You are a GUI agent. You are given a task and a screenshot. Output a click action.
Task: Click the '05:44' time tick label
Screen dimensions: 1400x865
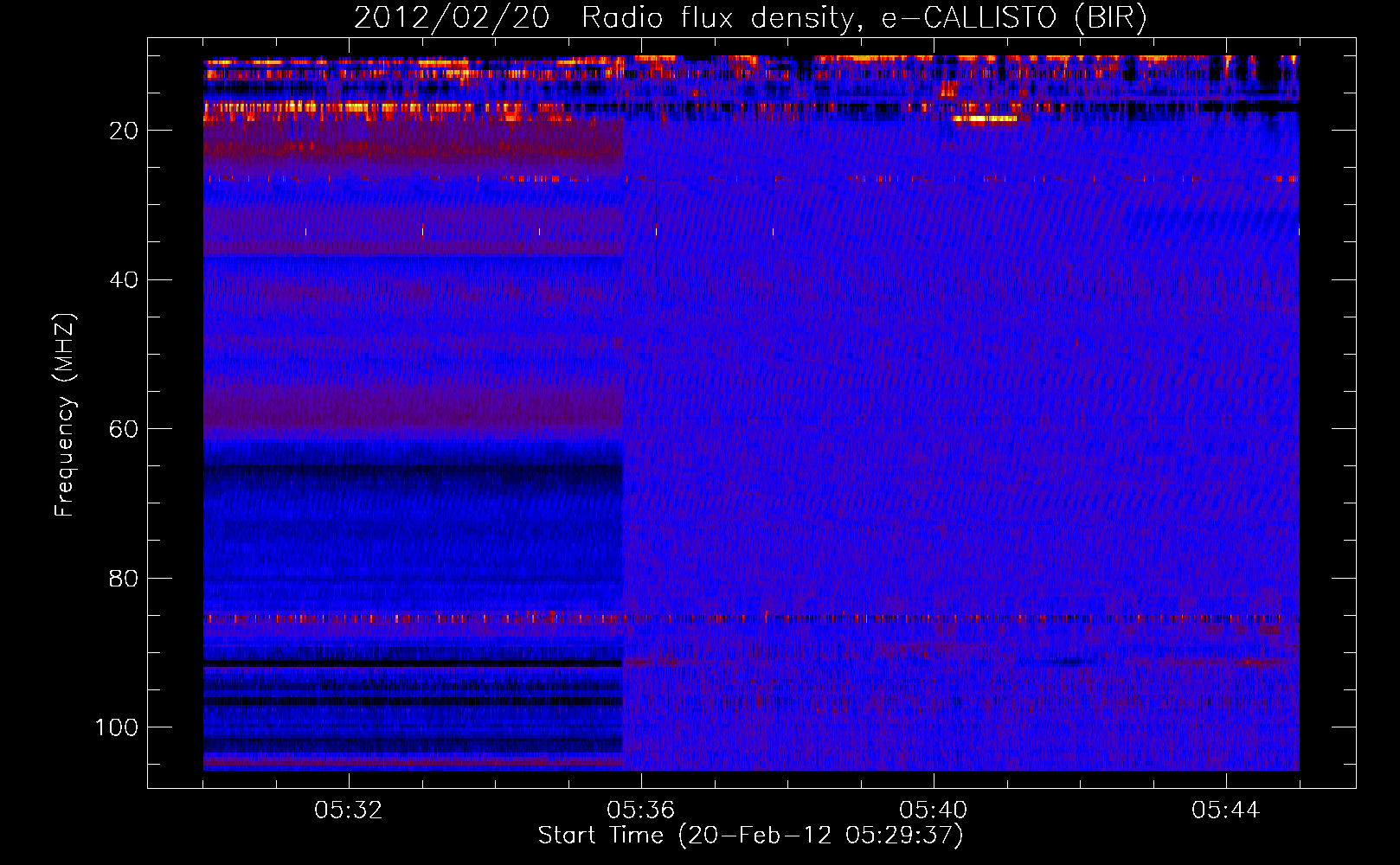tap(1226, 811)
